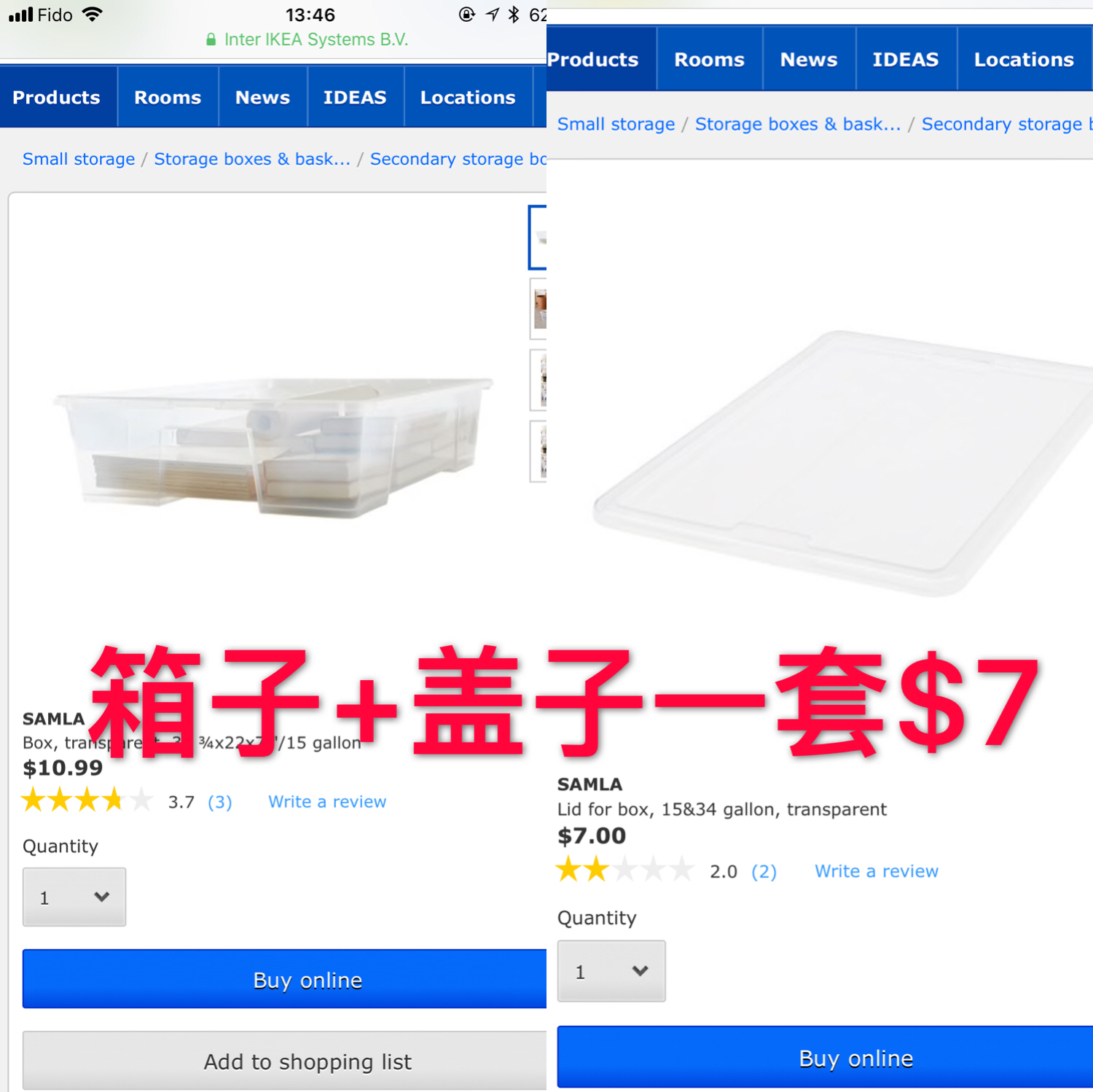The width and height of the screenshot is (1093, 1092).
Task: Open News in left navigation bar
Action: click(262, 97)
